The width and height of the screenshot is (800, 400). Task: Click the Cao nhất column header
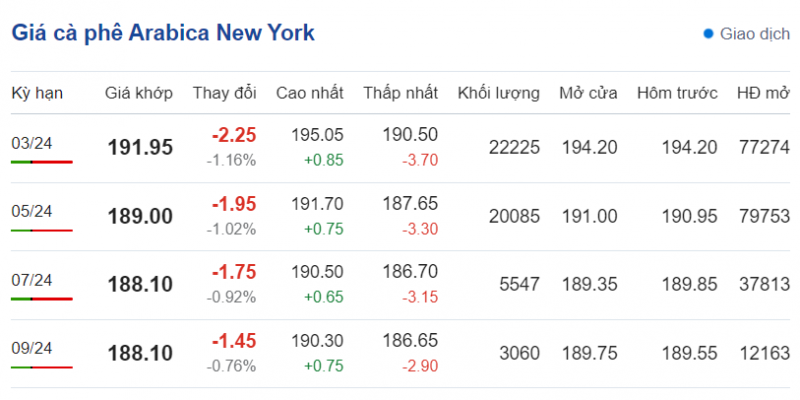point(310,93)
